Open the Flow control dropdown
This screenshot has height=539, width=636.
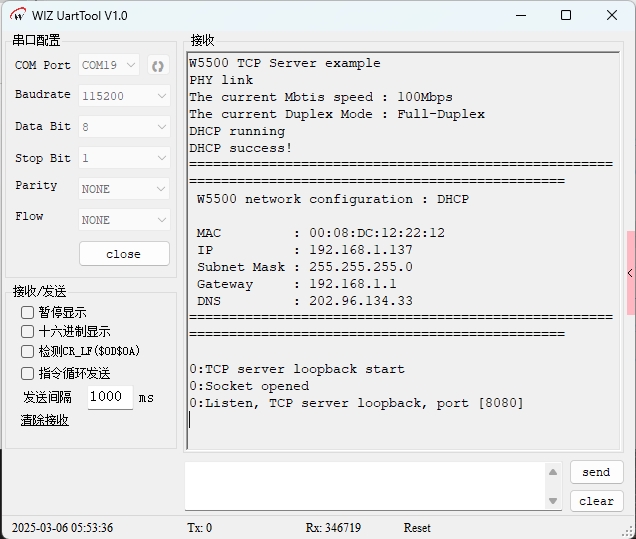pyautogui.click(x=124, y=219)
